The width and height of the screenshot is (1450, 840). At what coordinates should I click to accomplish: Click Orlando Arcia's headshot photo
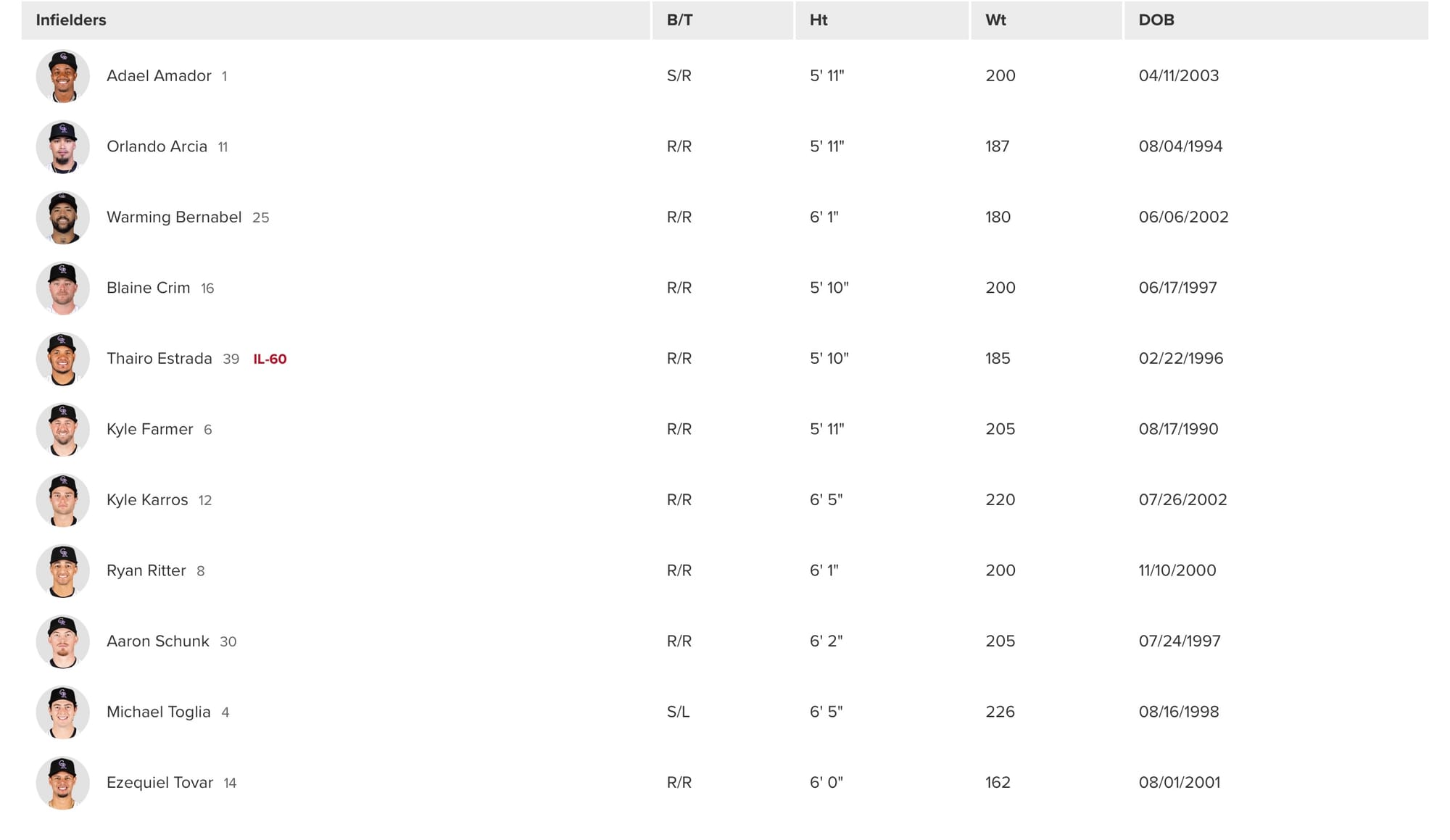pos(63,146)
